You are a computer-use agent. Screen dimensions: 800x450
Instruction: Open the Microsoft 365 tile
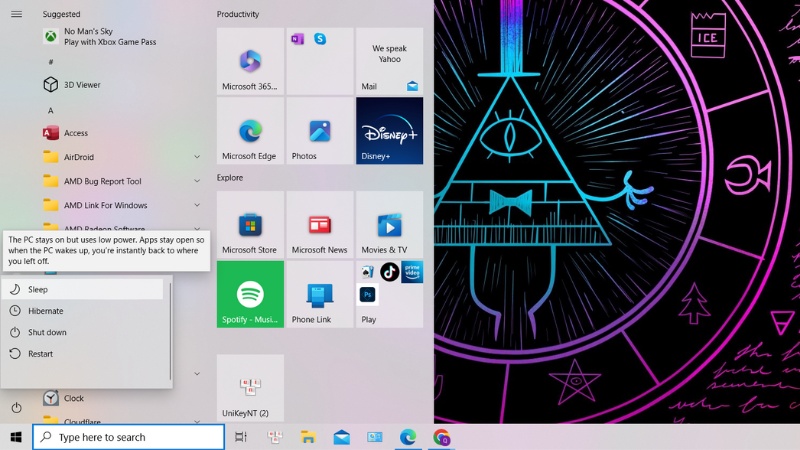(x=250, y=61)
